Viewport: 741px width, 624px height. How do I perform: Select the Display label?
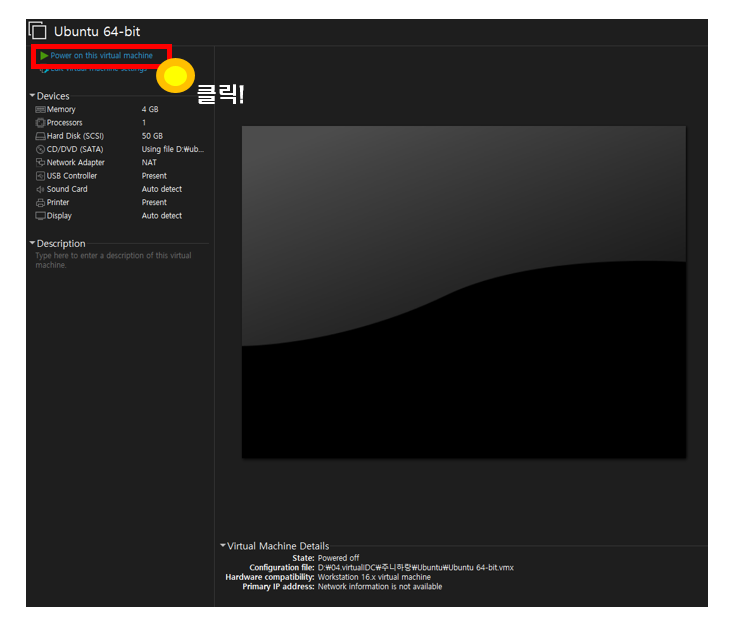(59, 216)
